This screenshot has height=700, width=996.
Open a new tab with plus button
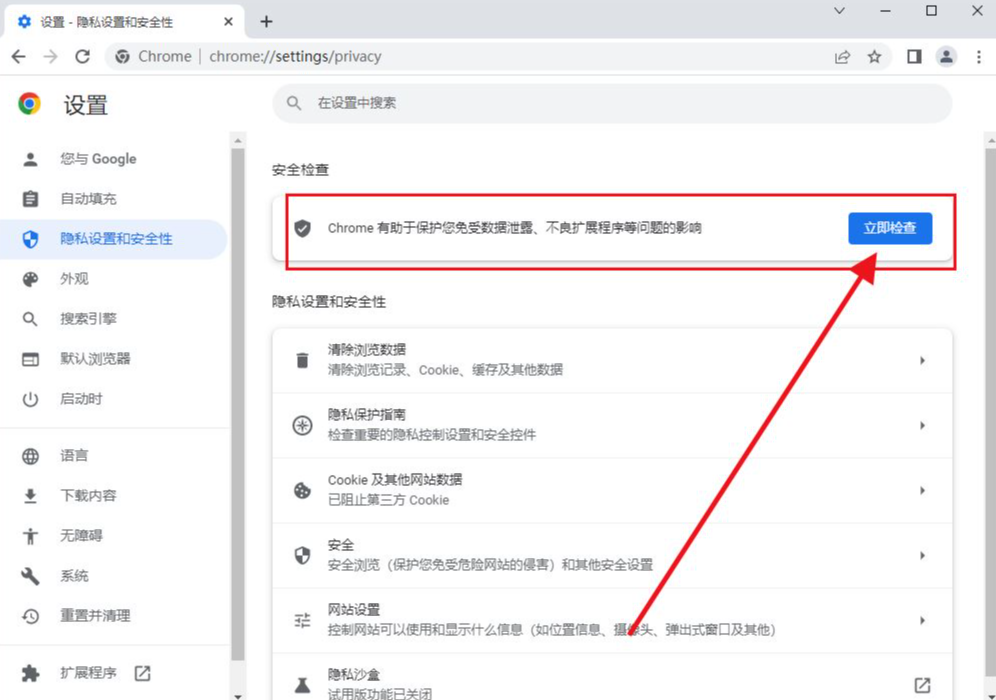(x=266, y=22)
